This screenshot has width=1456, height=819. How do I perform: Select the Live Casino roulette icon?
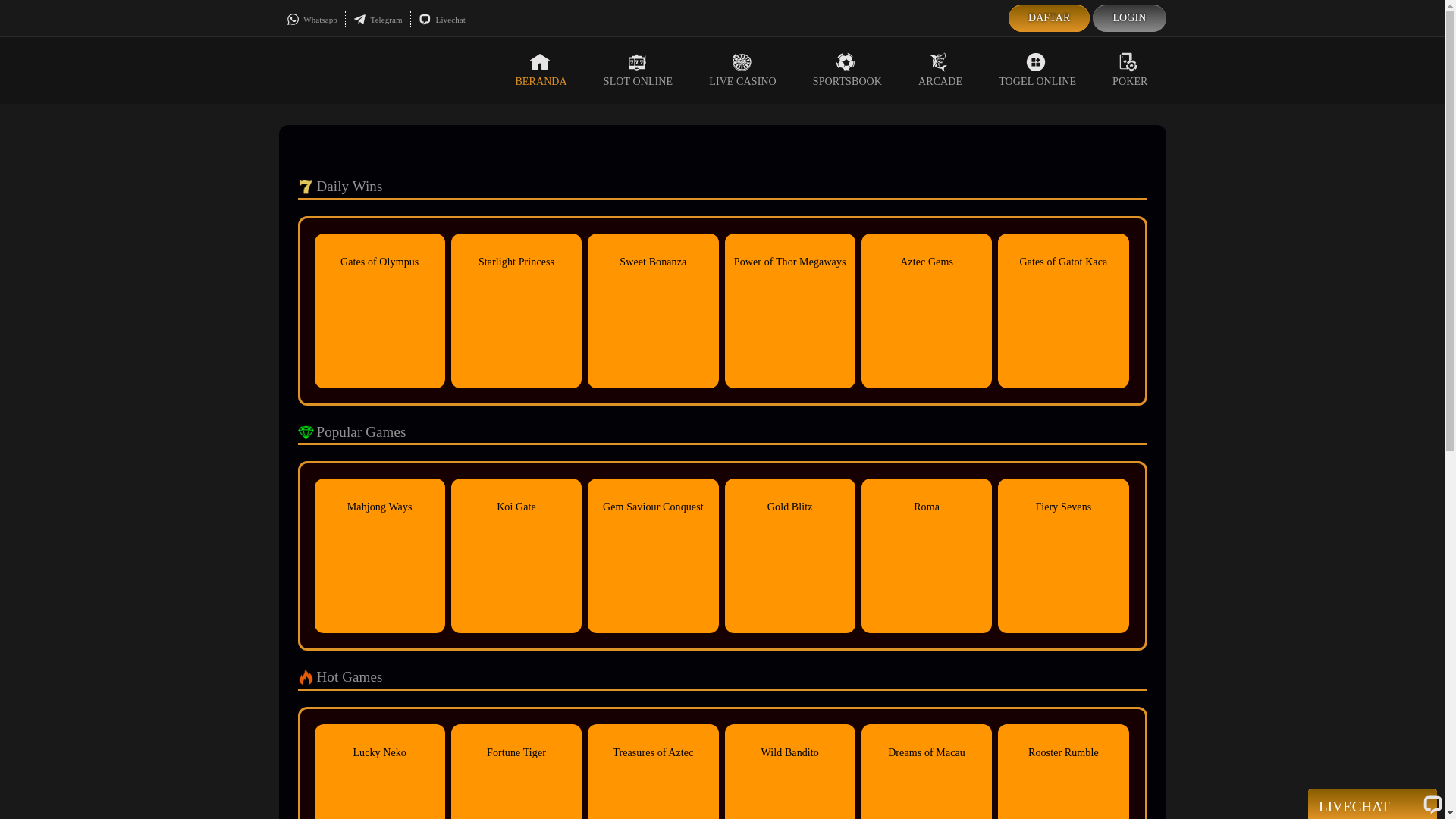[x=742, y=62]
